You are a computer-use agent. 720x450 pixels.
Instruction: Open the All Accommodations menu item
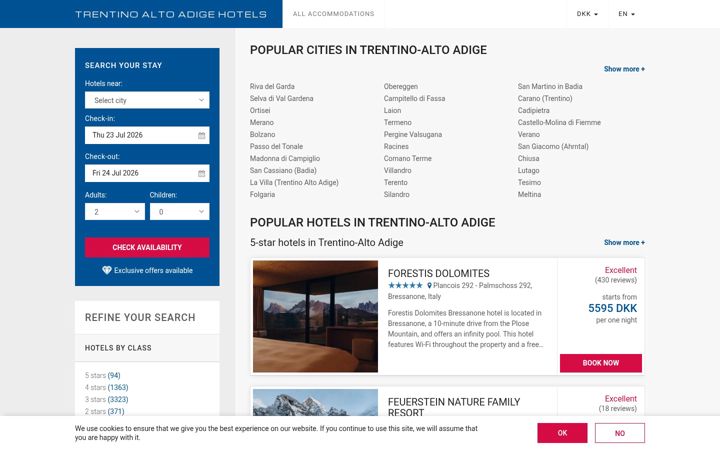click(333, 14)
